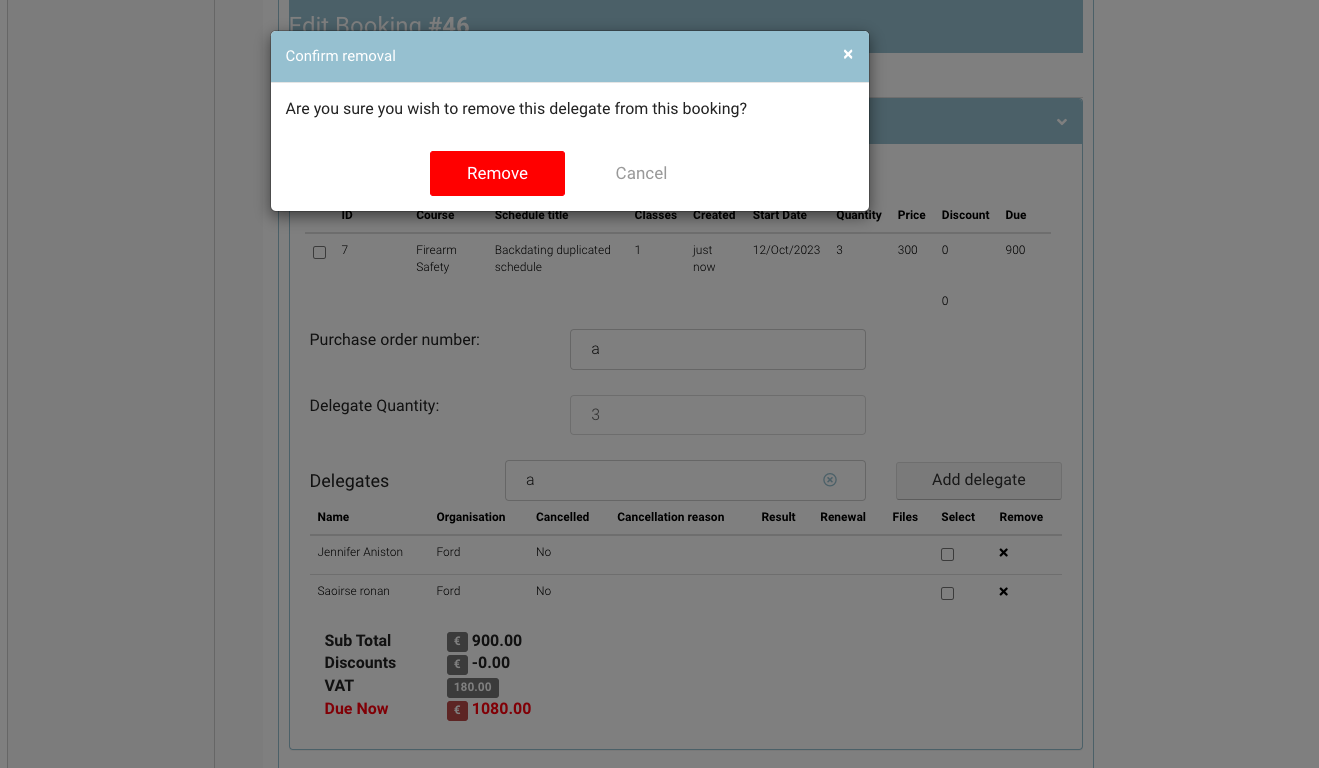Remove Jennifer Aniston with the X icon

click(1003, 553)
